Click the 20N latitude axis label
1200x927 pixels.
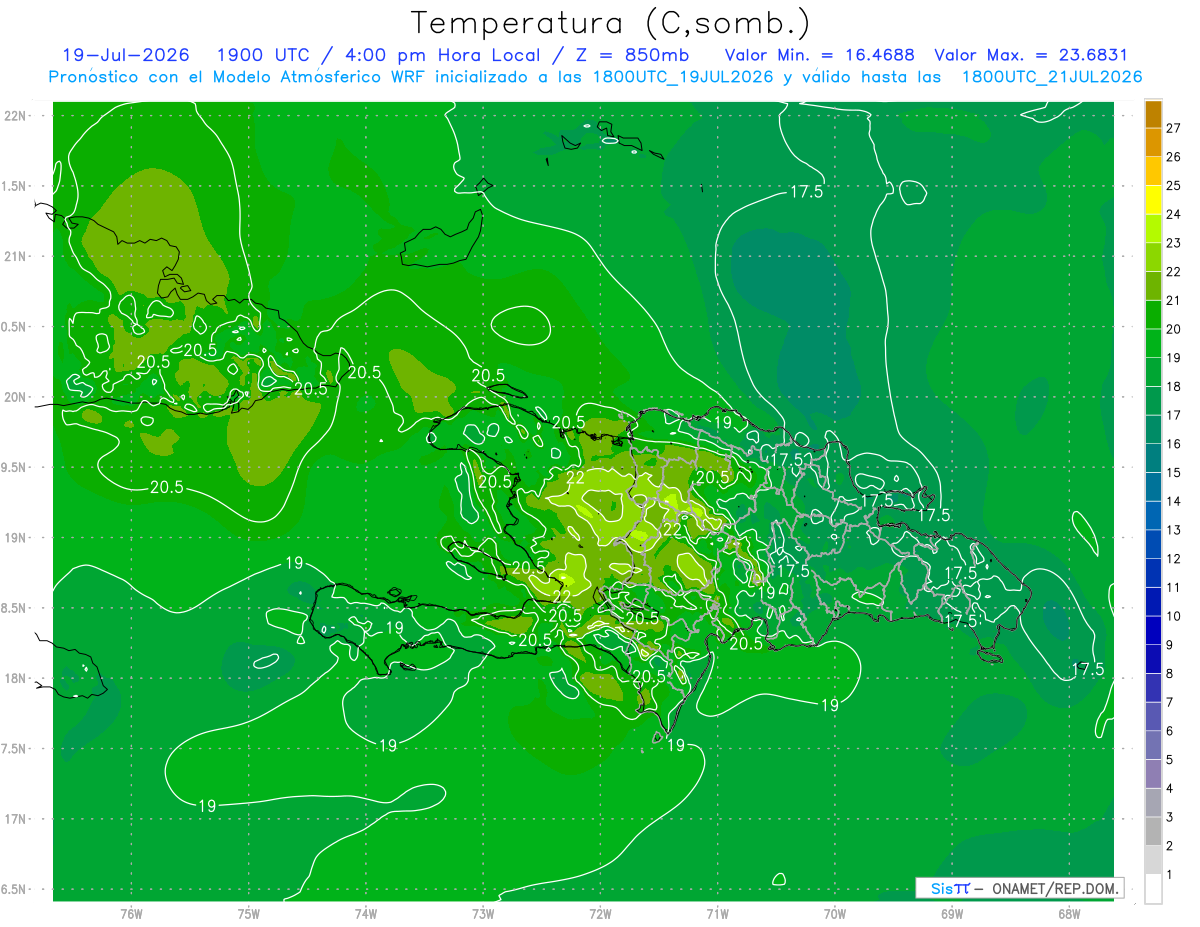[x=14, y=397]
